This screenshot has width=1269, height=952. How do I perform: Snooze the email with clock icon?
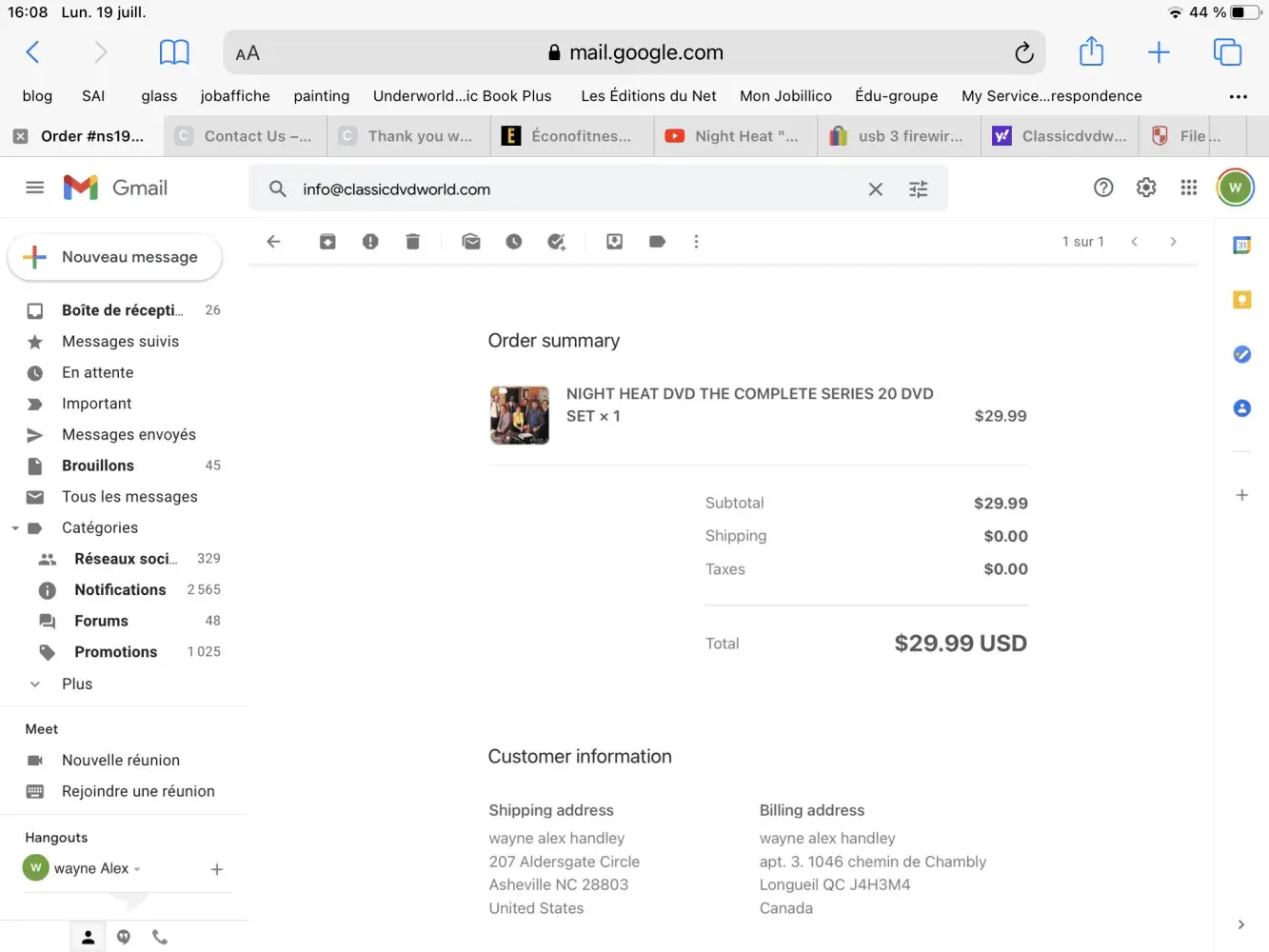514,242
